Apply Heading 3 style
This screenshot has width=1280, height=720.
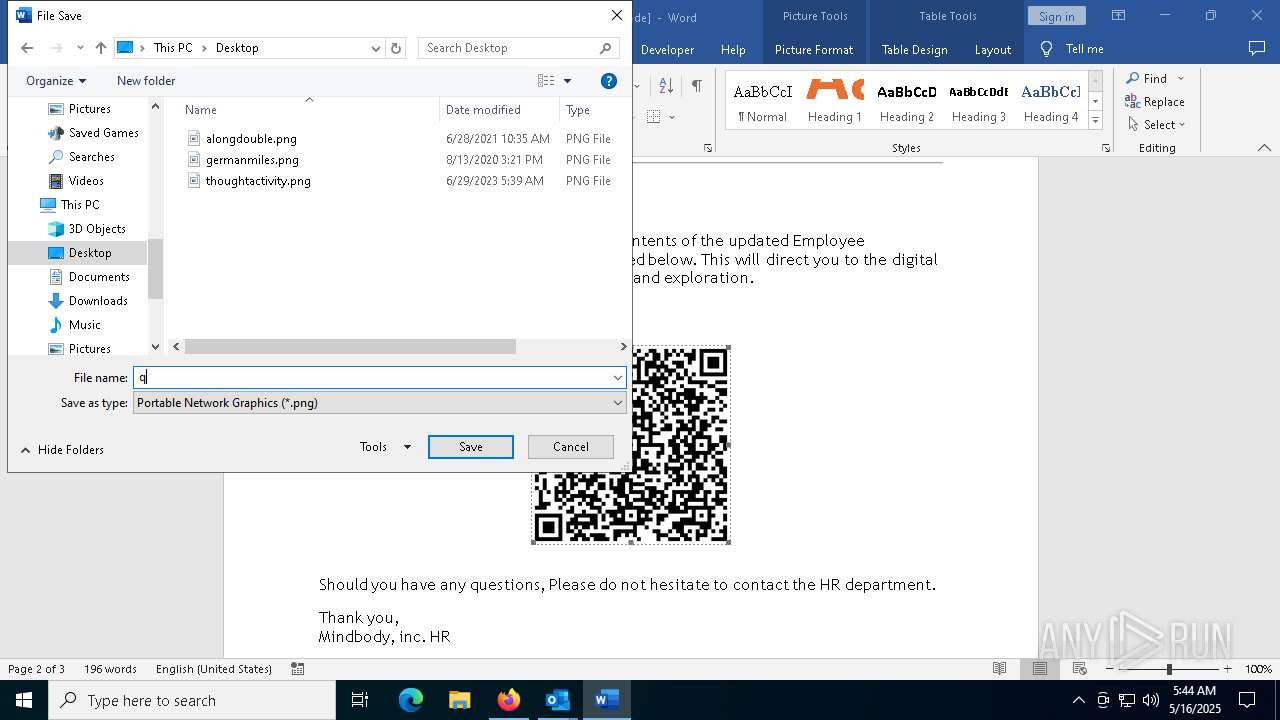click(979, 101)
